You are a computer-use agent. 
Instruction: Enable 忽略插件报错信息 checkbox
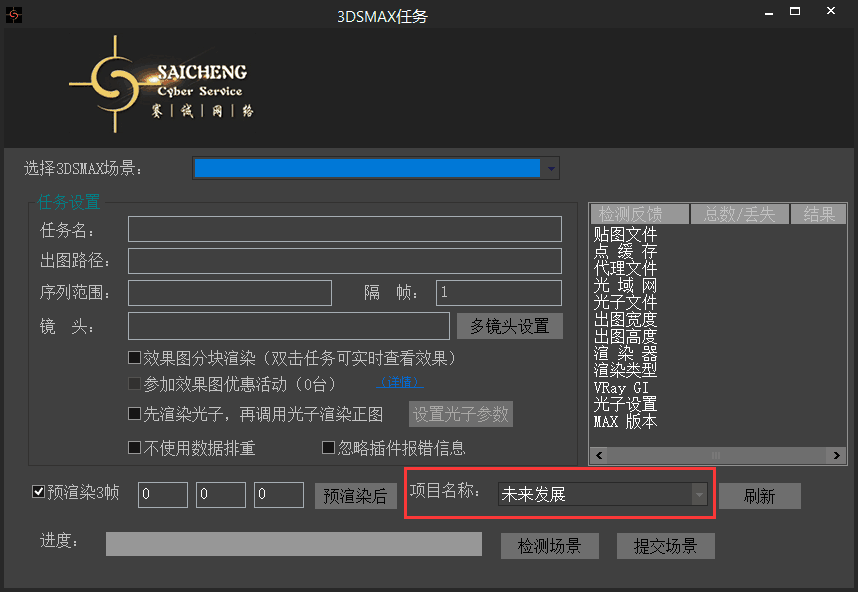[x=328, y=448]
